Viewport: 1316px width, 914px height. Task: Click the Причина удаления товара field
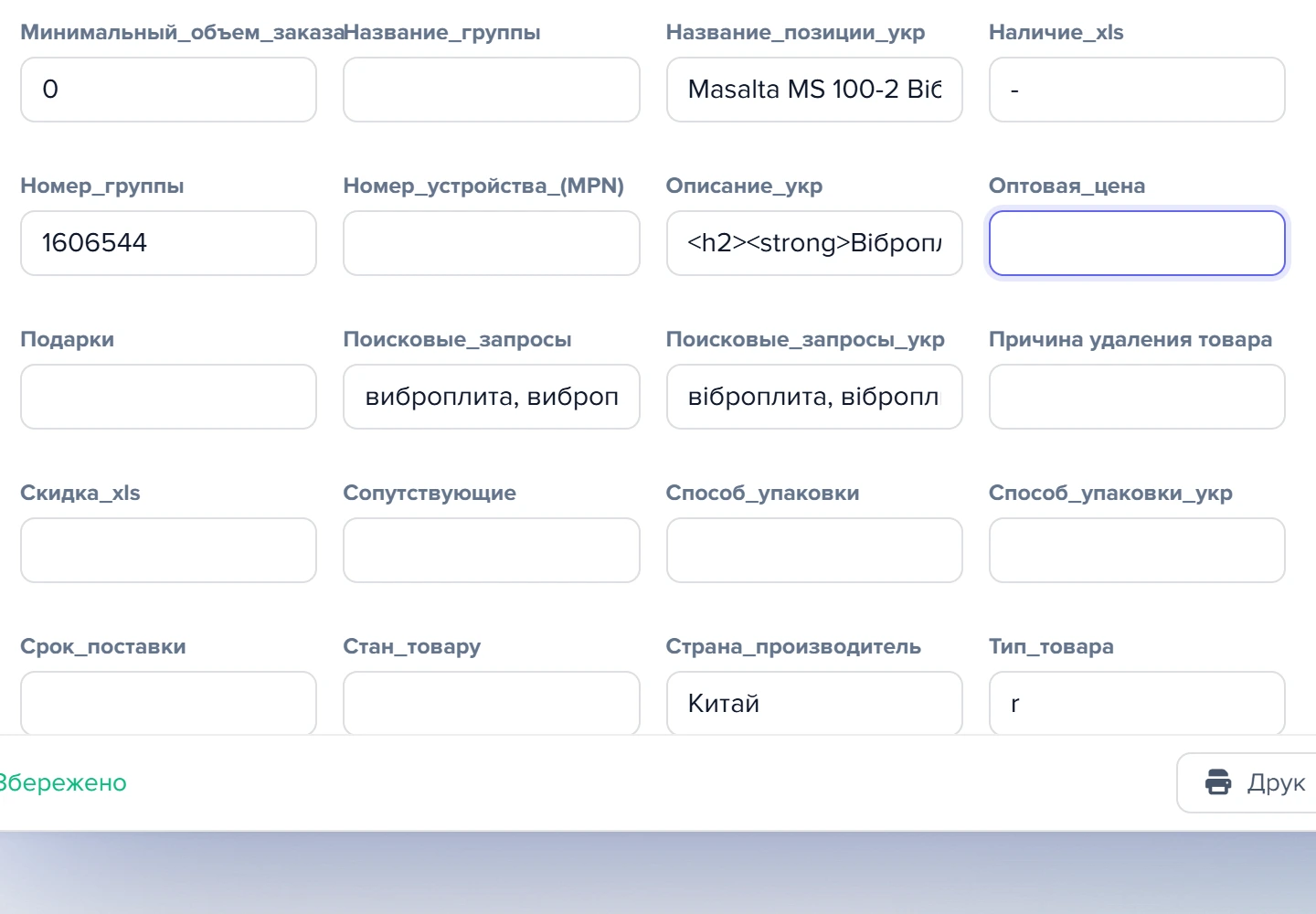point(1137,397)
